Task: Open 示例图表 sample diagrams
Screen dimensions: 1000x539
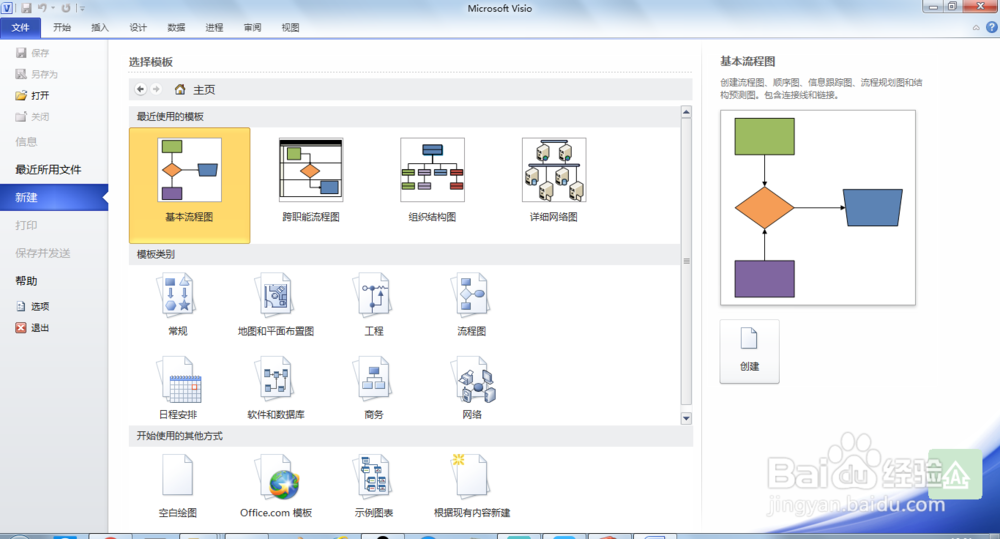Action: point(374,486)
